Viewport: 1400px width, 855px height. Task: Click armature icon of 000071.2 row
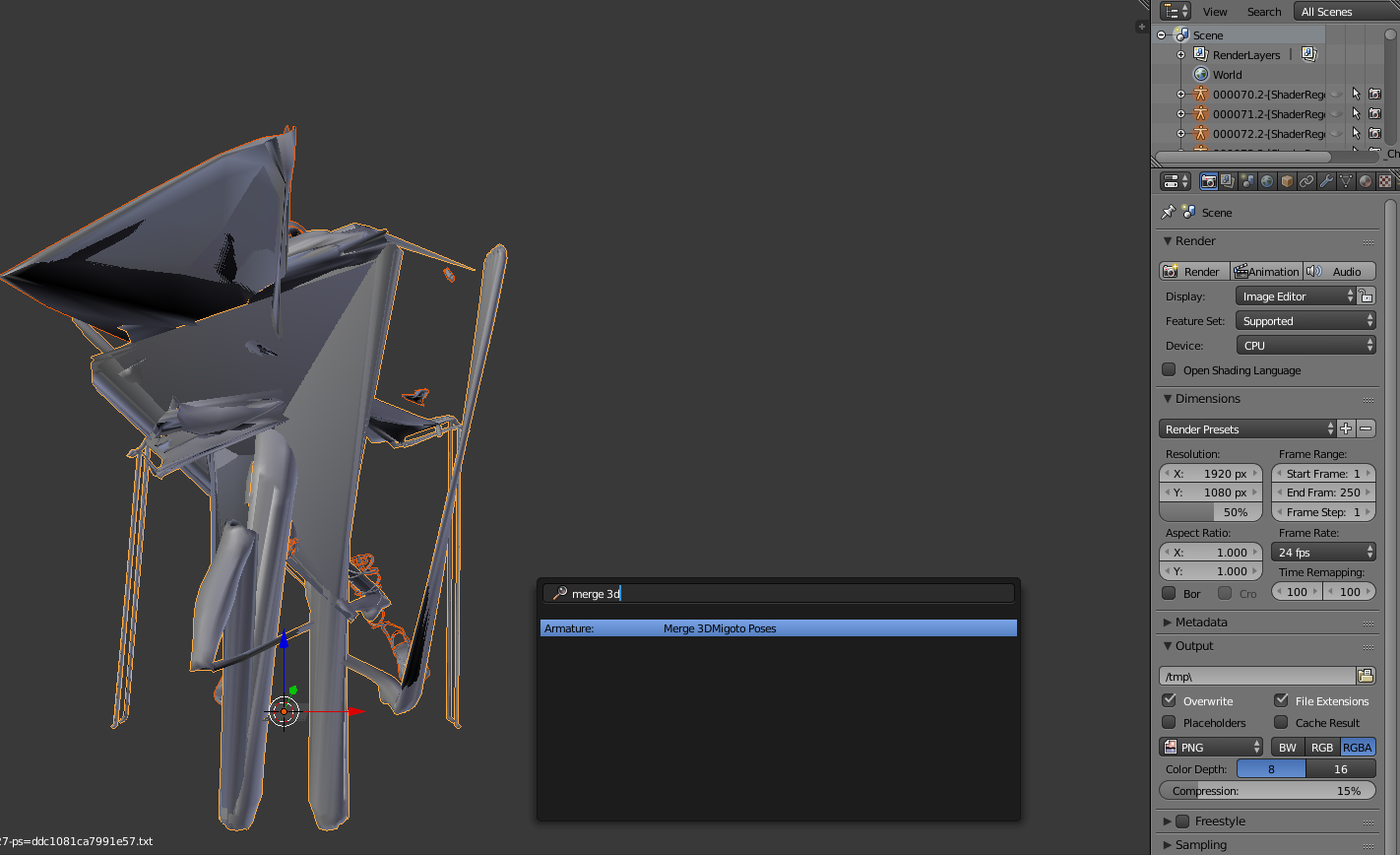[x=1200, y=114]
